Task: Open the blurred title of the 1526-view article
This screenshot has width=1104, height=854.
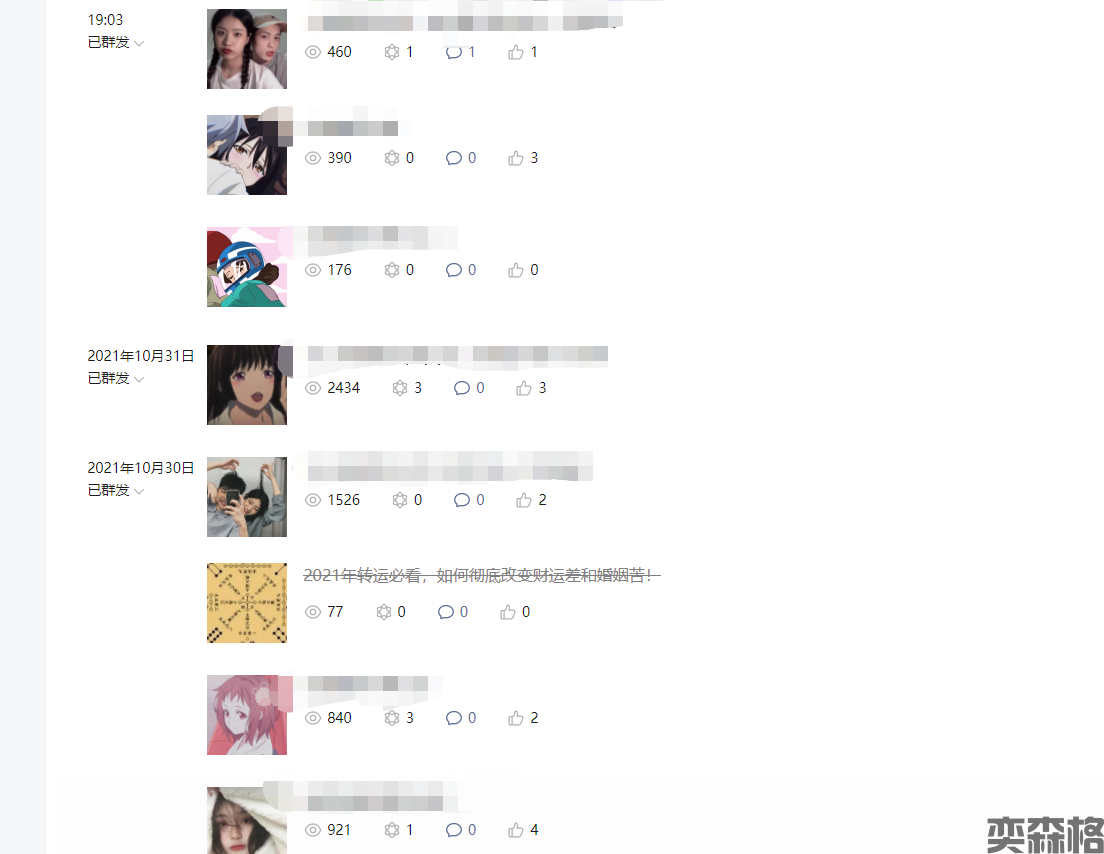Action: tap(450, 466)
